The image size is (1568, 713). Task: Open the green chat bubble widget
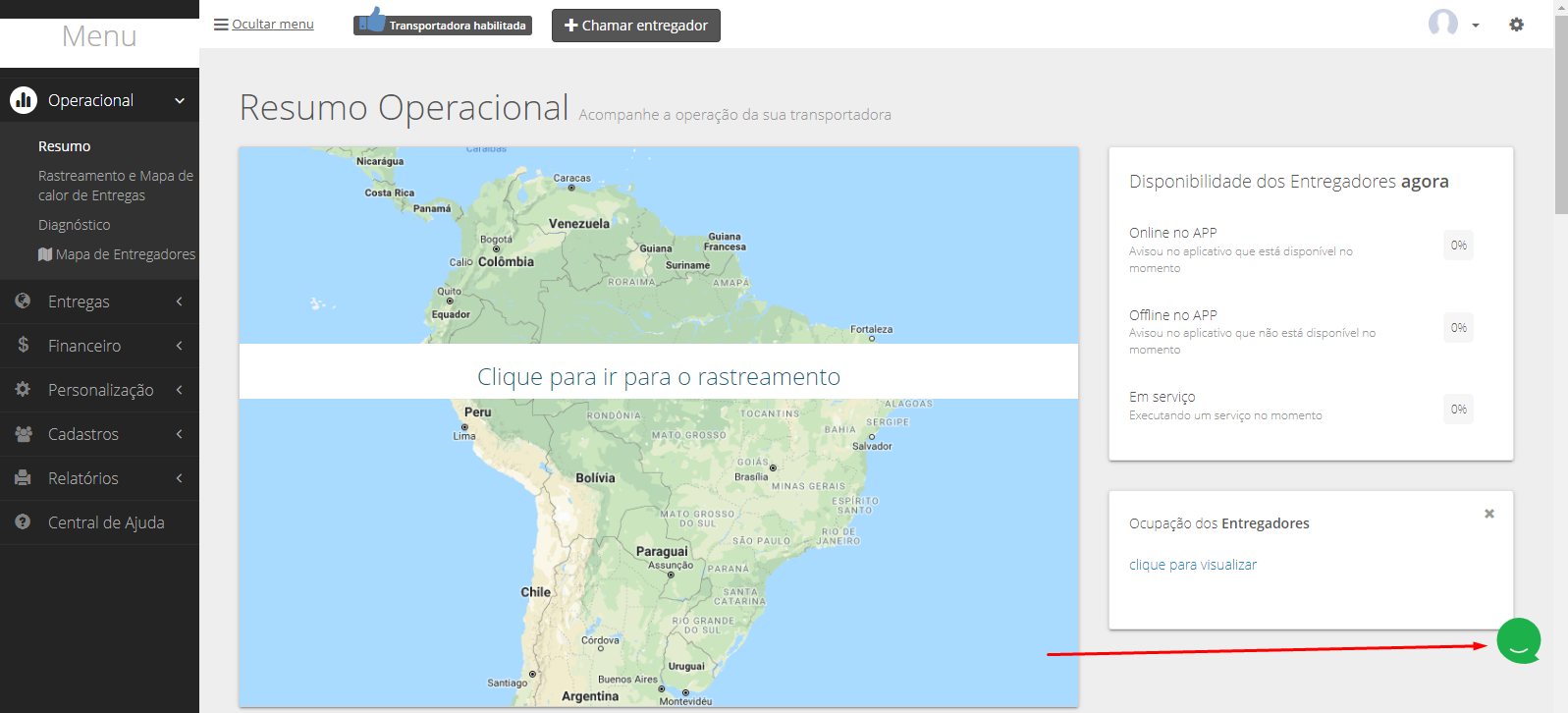point(1519,641)
